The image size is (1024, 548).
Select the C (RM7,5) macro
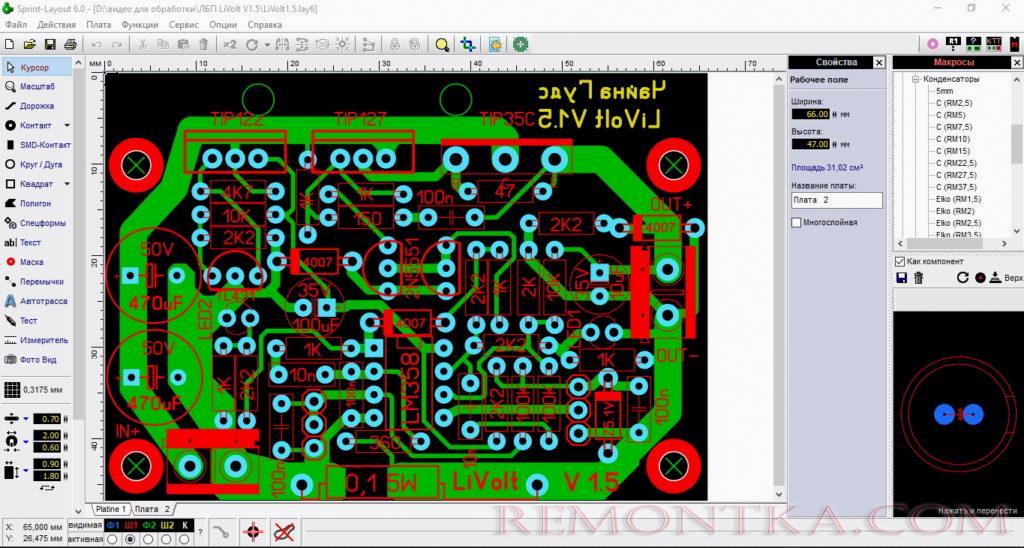(953, 127)
